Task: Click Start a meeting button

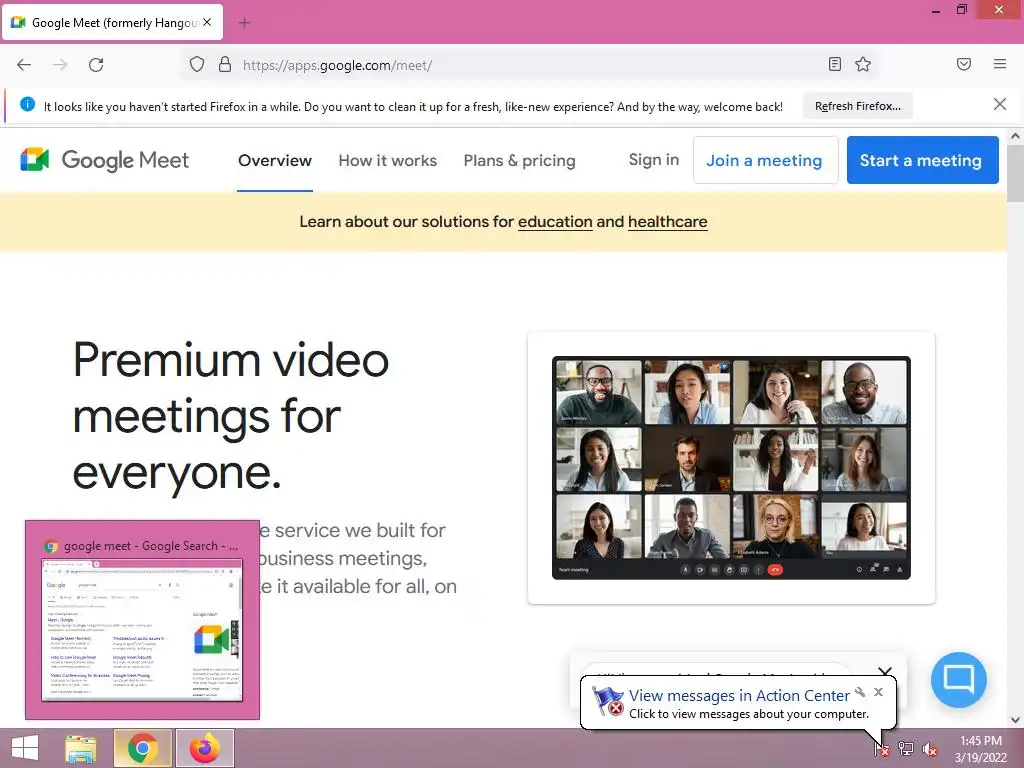Action: [922, 160]
